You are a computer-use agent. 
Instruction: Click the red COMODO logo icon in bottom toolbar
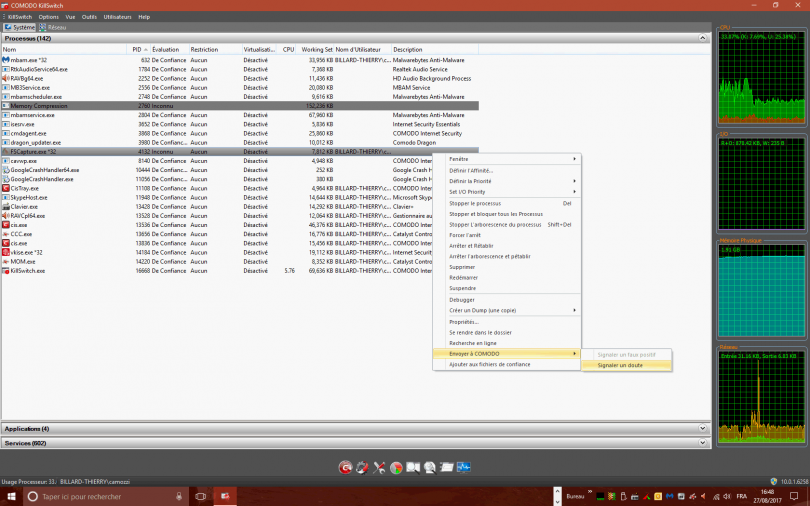345,467
